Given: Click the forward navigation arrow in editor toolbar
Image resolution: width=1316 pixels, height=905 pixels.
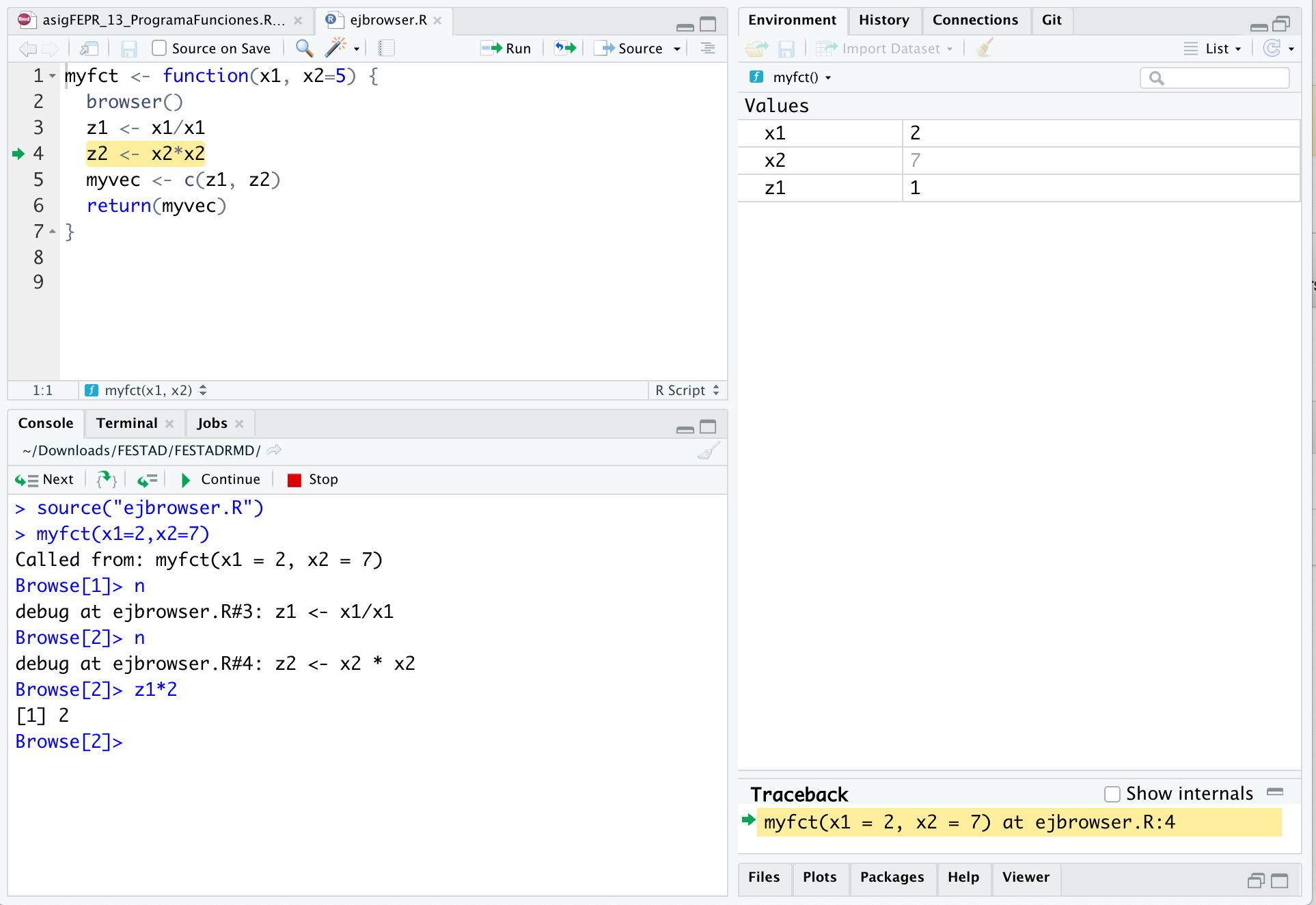Looking at the screenshot, I should click(x=50, y=49).
